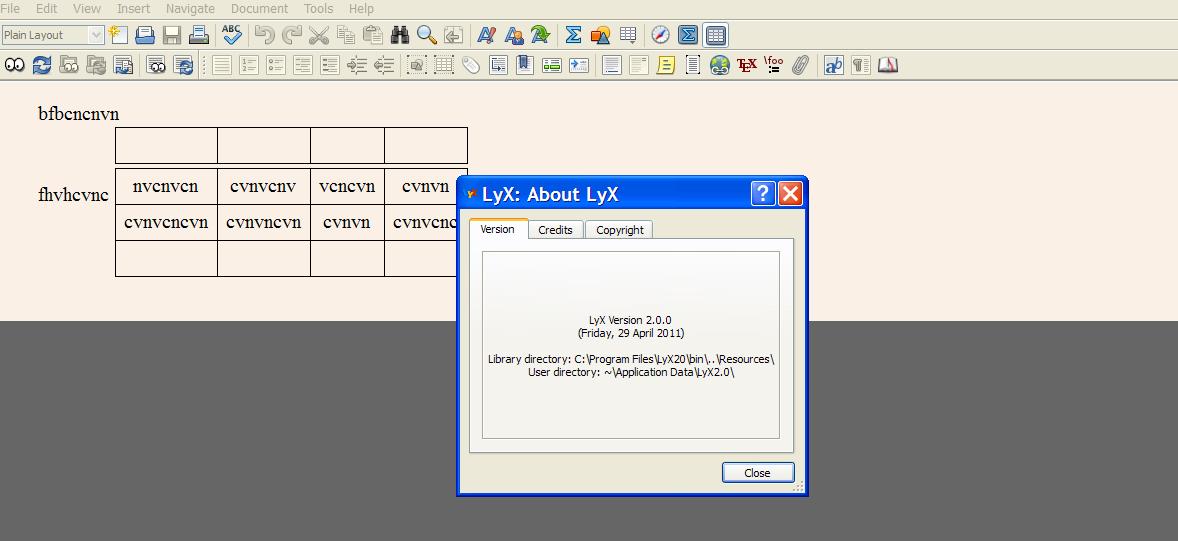Include file paperclip icon
The height and width of the screenshot is (541, 1178).
point(801,65)
